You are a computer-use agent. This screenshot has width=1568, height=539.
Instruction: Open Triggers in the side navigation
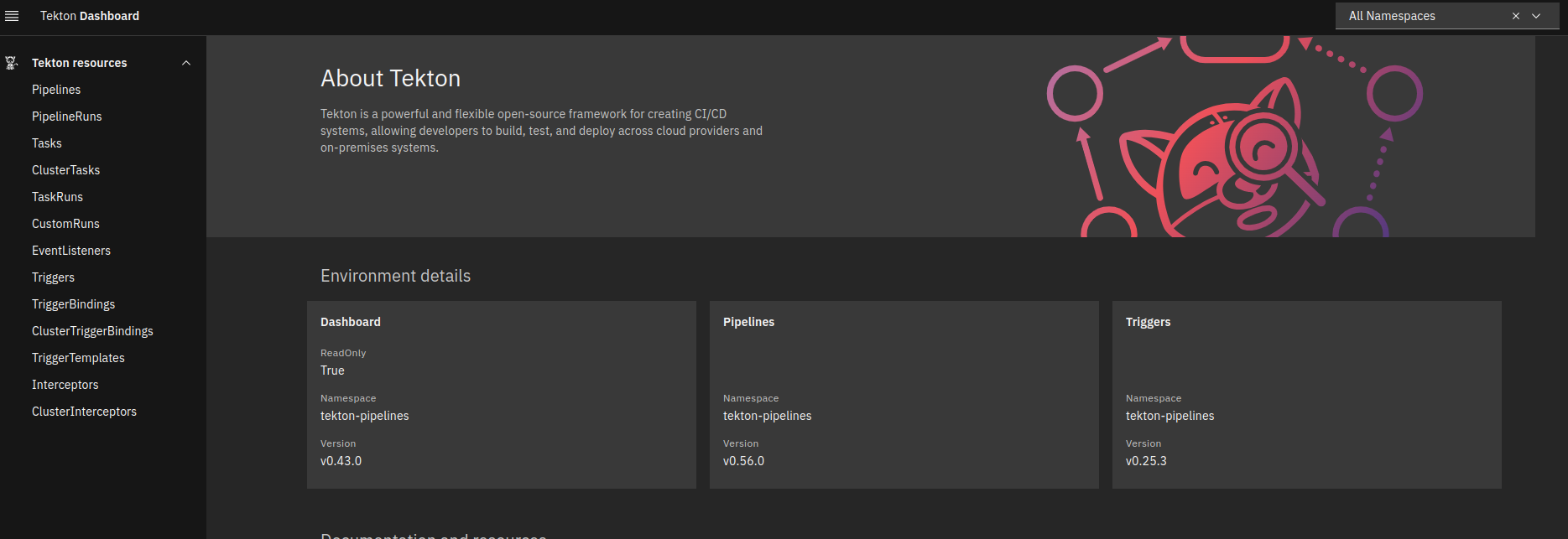point(54,277)
